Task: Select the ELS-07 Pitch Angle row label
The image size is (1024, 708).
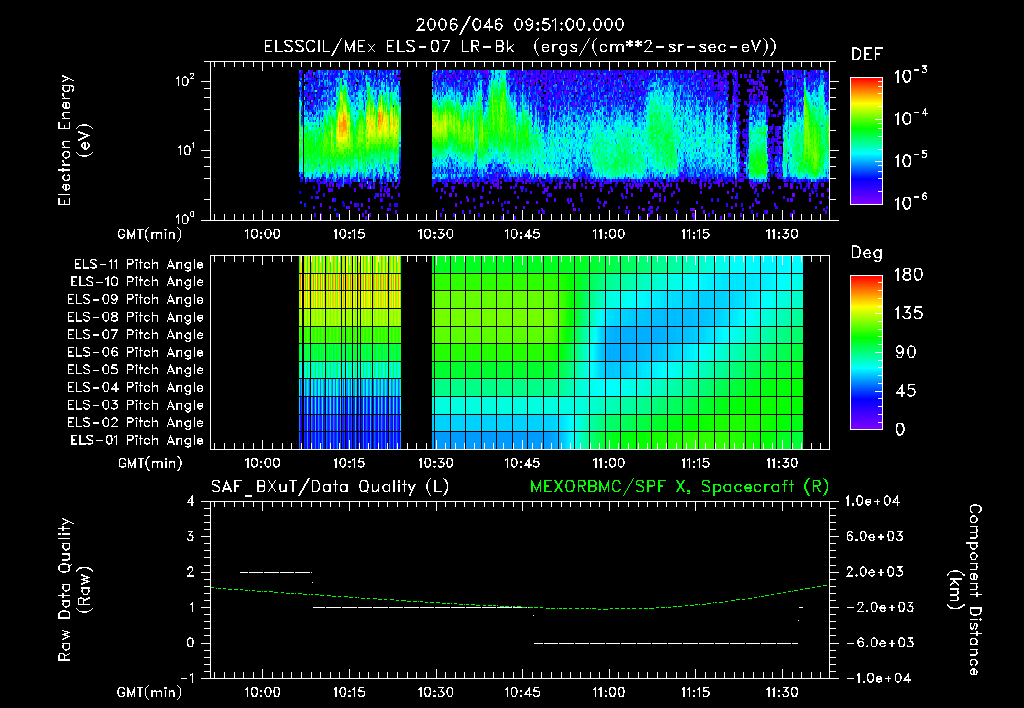Action: click(x=136, y=334)
